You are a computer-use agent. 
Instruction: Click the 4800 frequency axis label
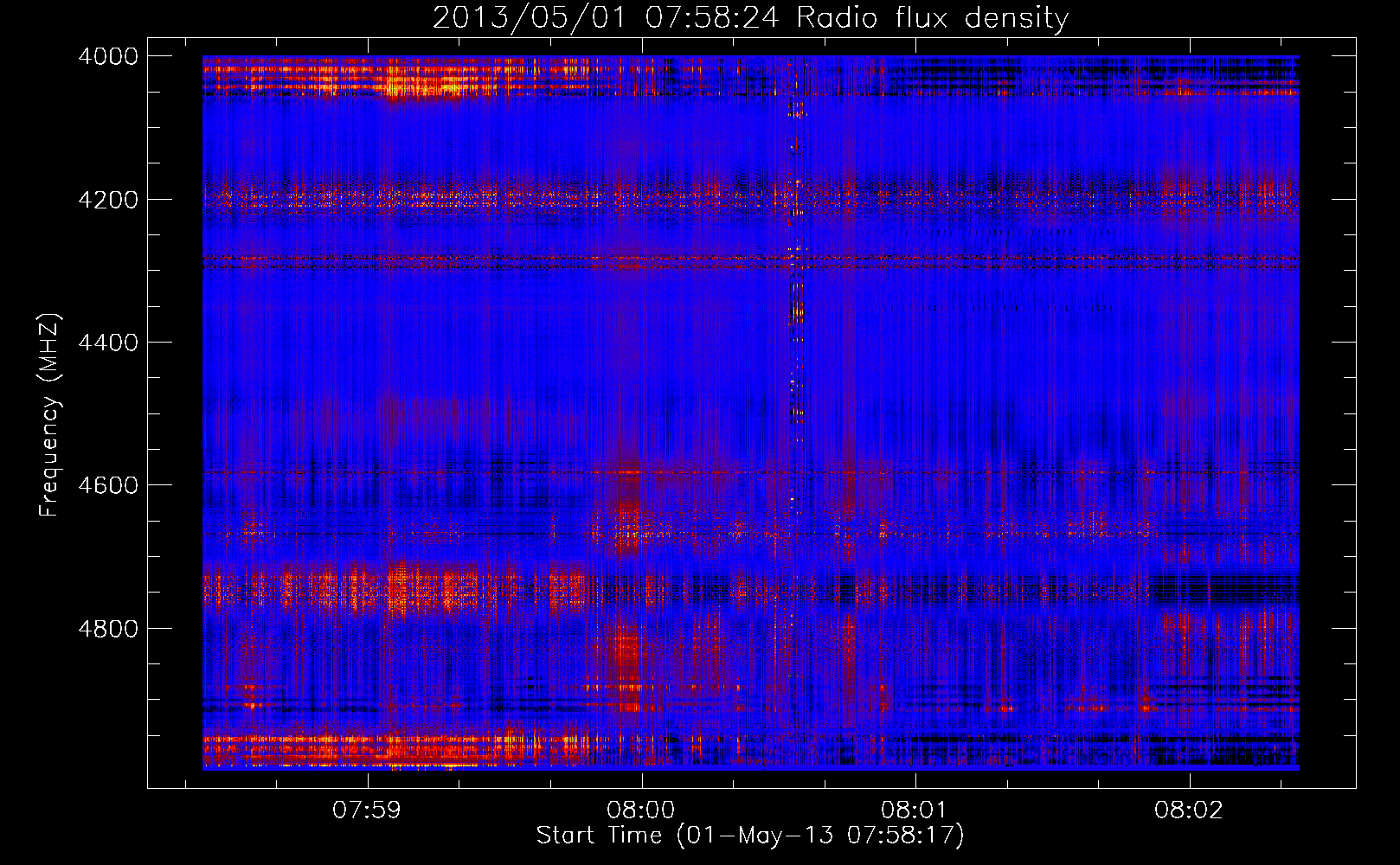(x=108, y=628)
